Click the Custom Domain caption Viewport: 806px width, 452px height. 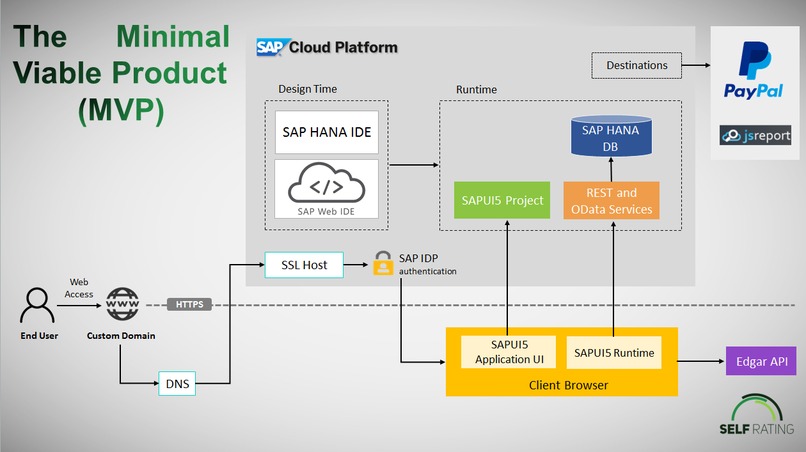121,335
